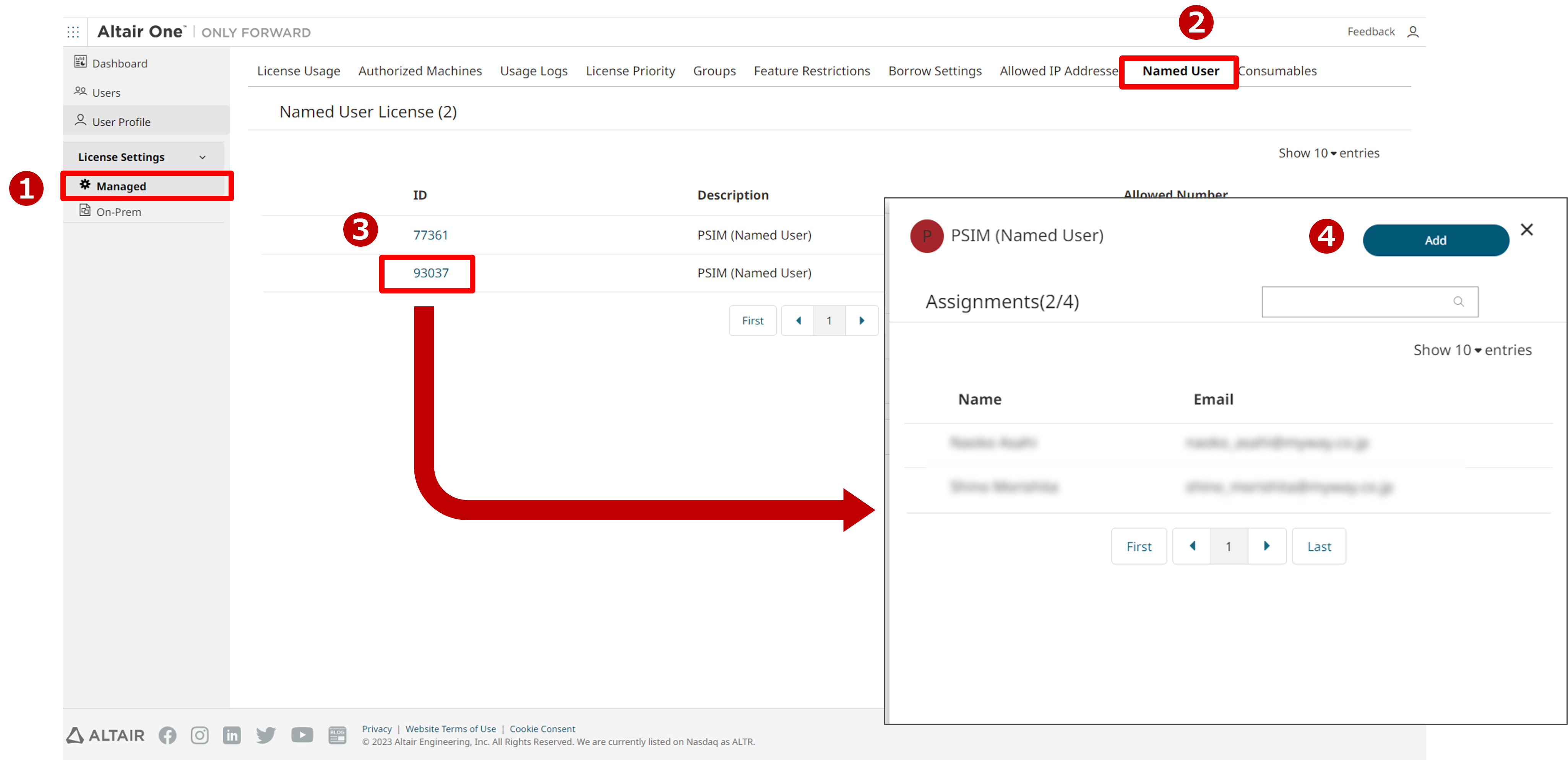
Task: Collapse the License Settings section
Action: tap(203, 157)
